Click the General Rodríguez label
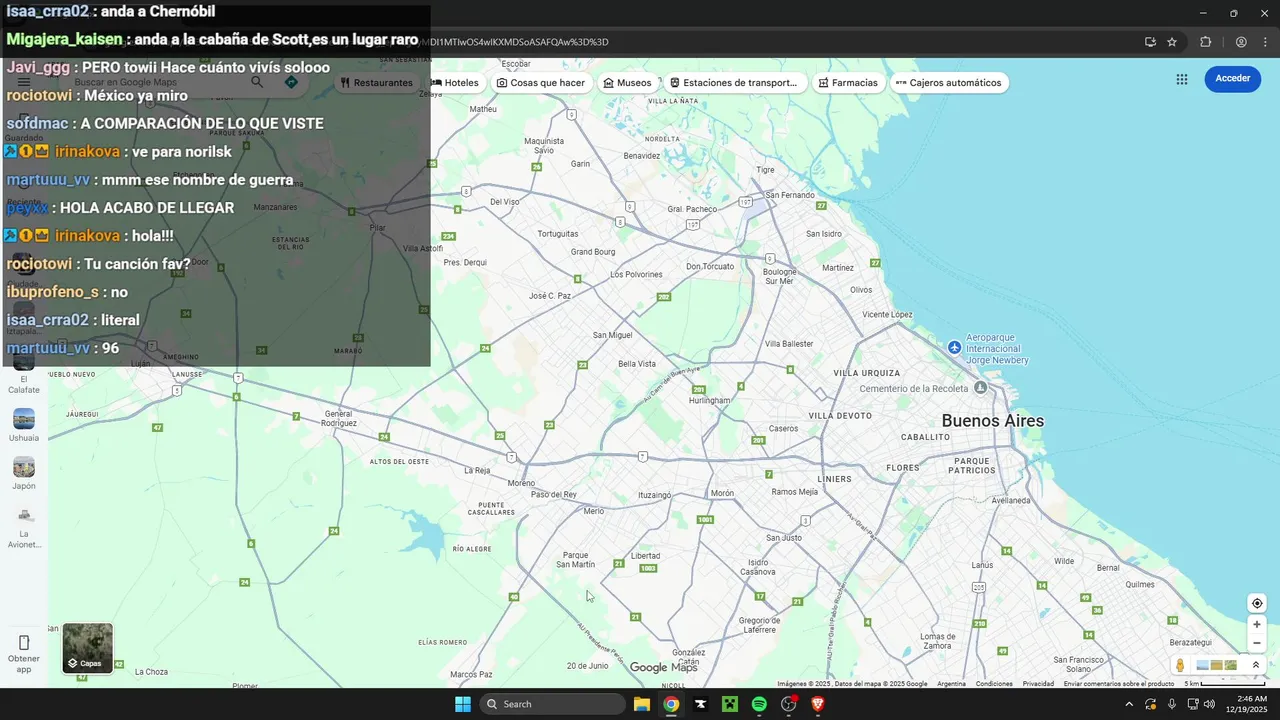The width and height of the screenshot is (1280, 720). point(338,418)
